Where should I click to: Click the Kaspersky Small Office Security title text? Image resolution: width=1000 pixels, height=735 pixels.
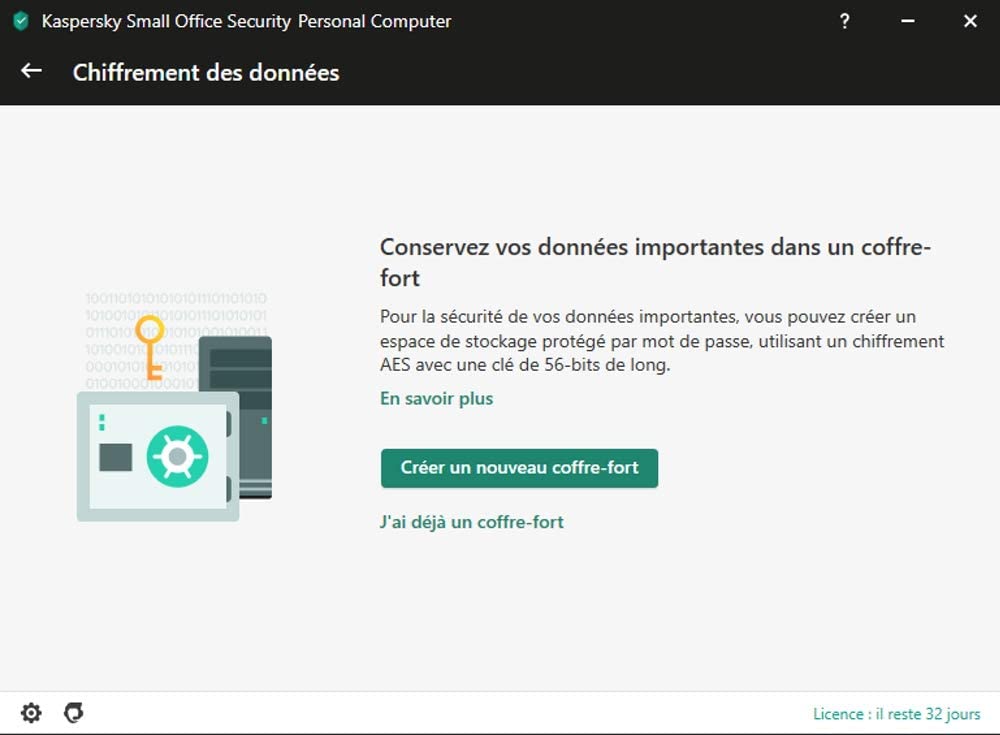[246, 21]
